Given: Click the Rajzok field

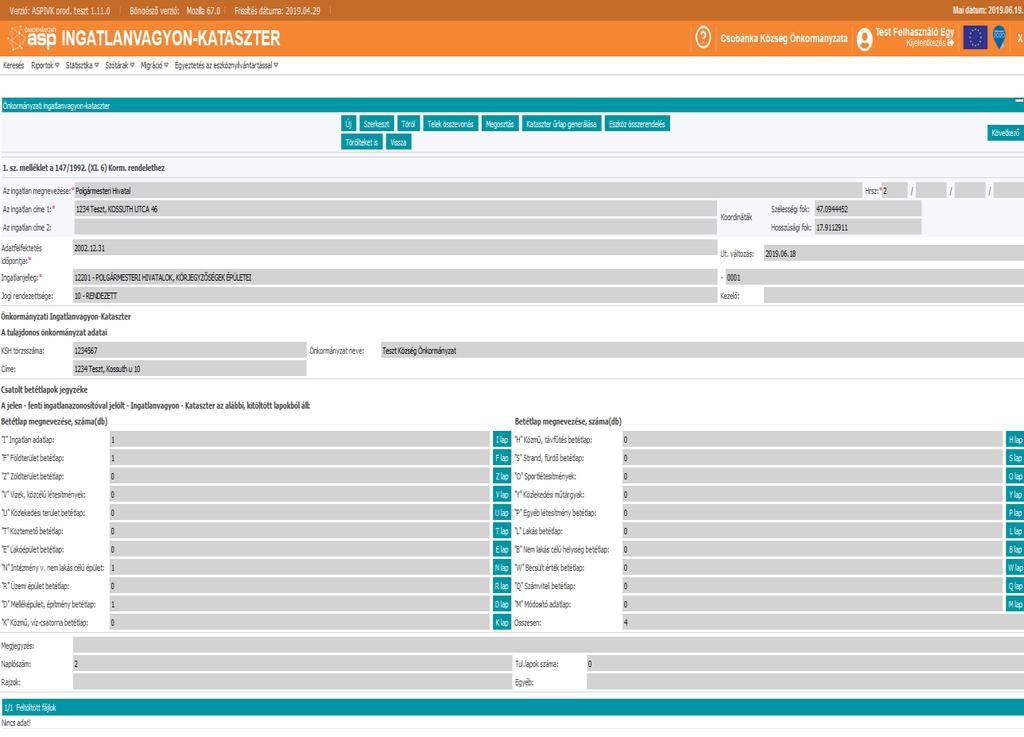Looking at the screenshot, I should click(x=293, y=682).
